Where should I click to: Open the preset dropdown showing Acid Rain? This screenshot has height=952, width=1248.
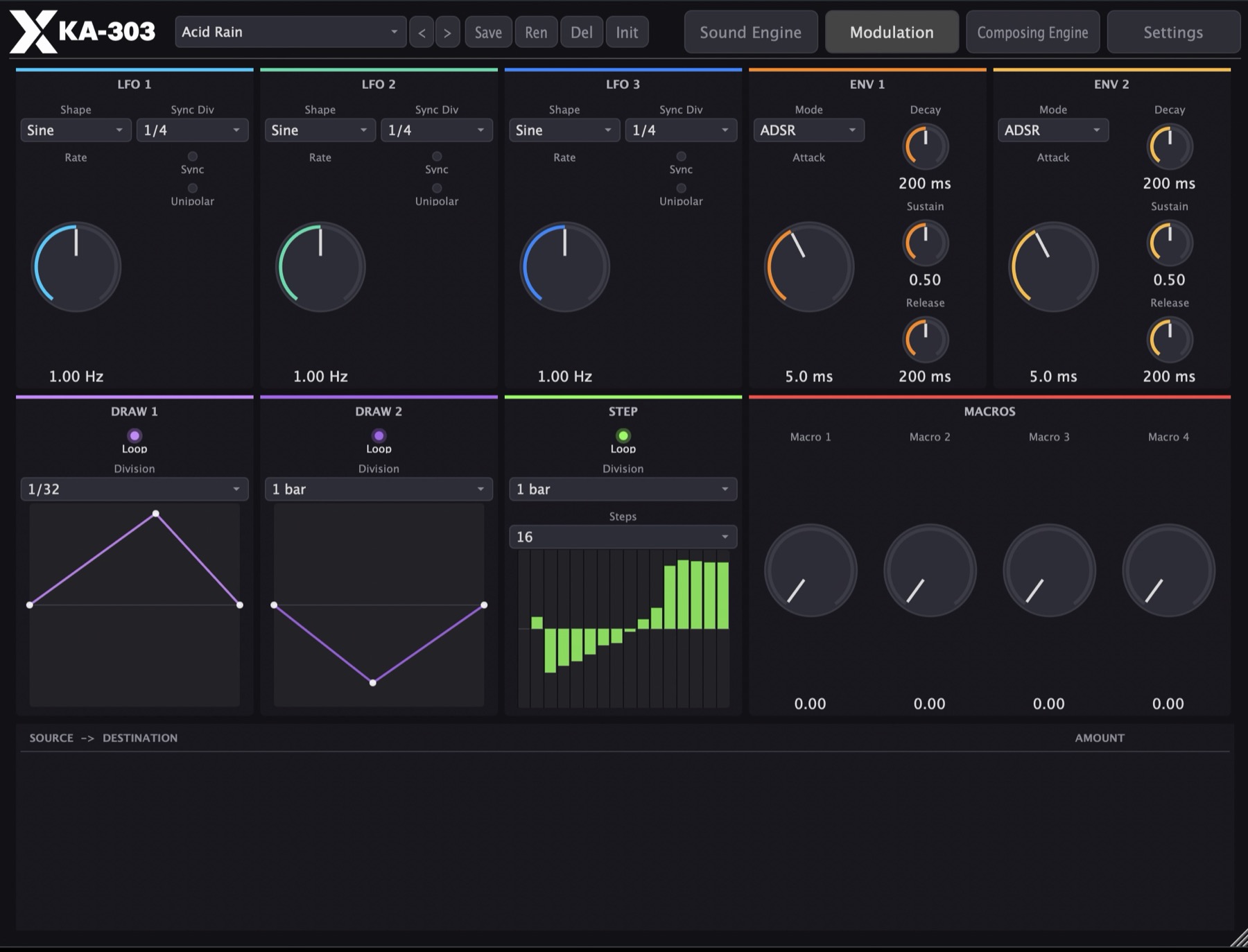pos(291,32)
